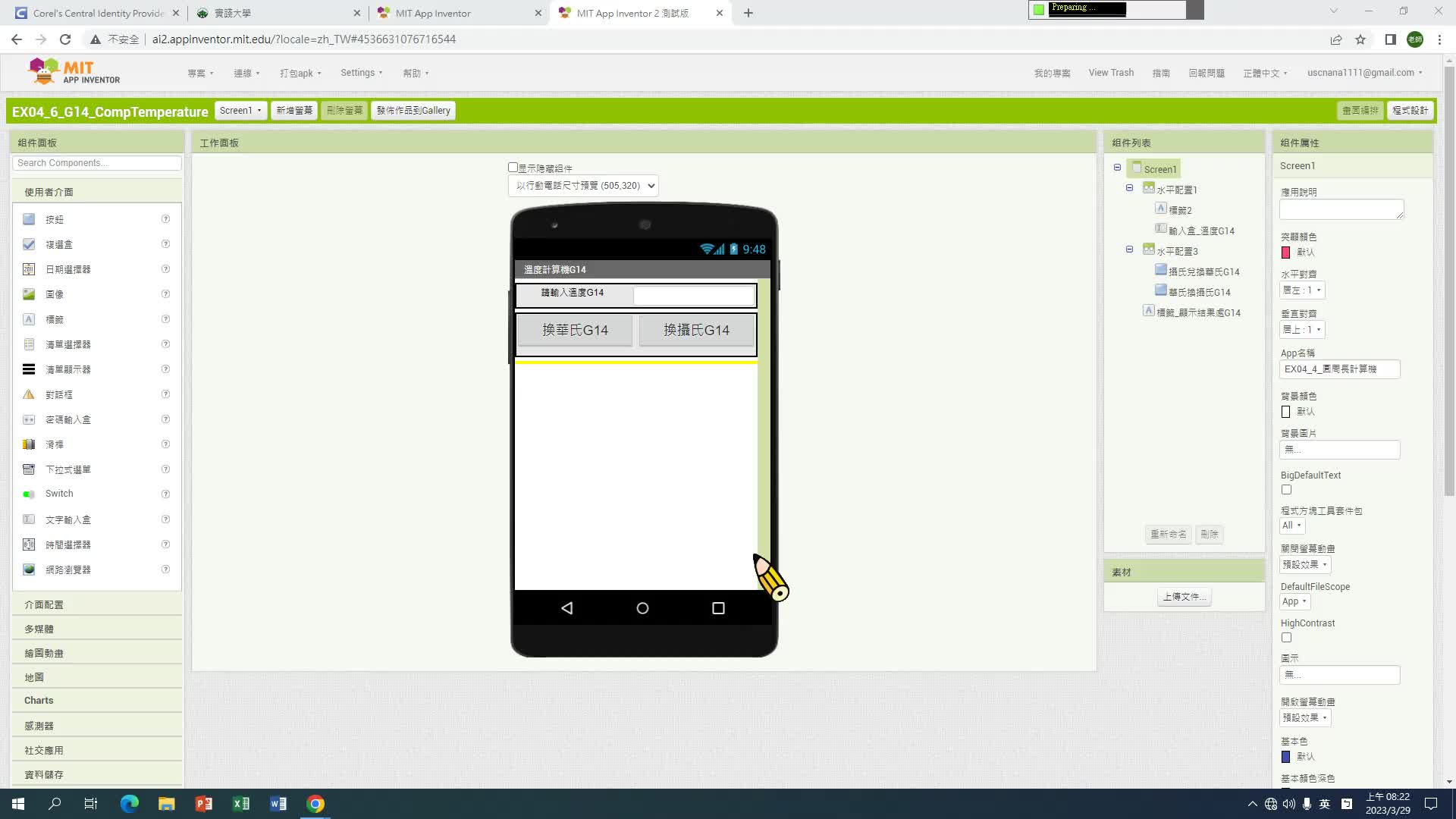Expand the 介面配置 layout palette section
This screenshot has width=1456, height=819.
97,604
